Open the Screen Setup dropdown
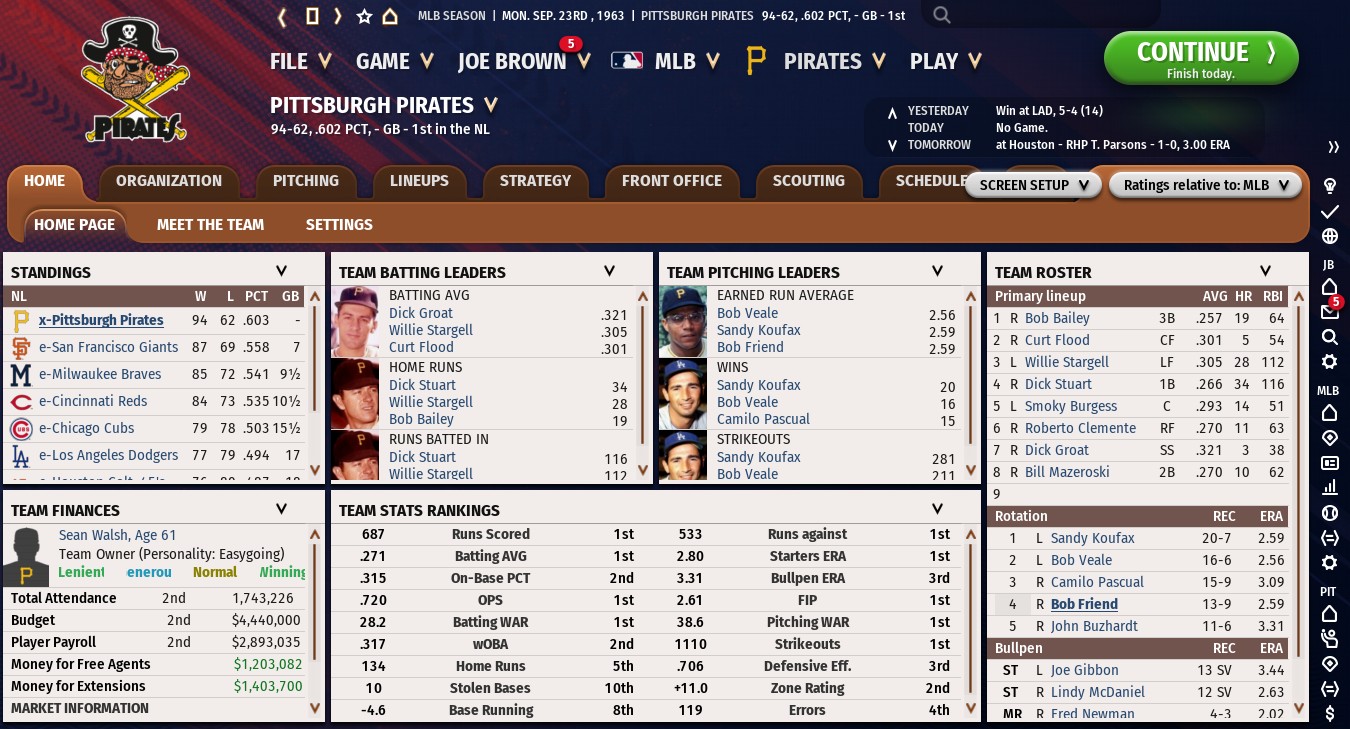1350x729 pixels. [1034, 185]
